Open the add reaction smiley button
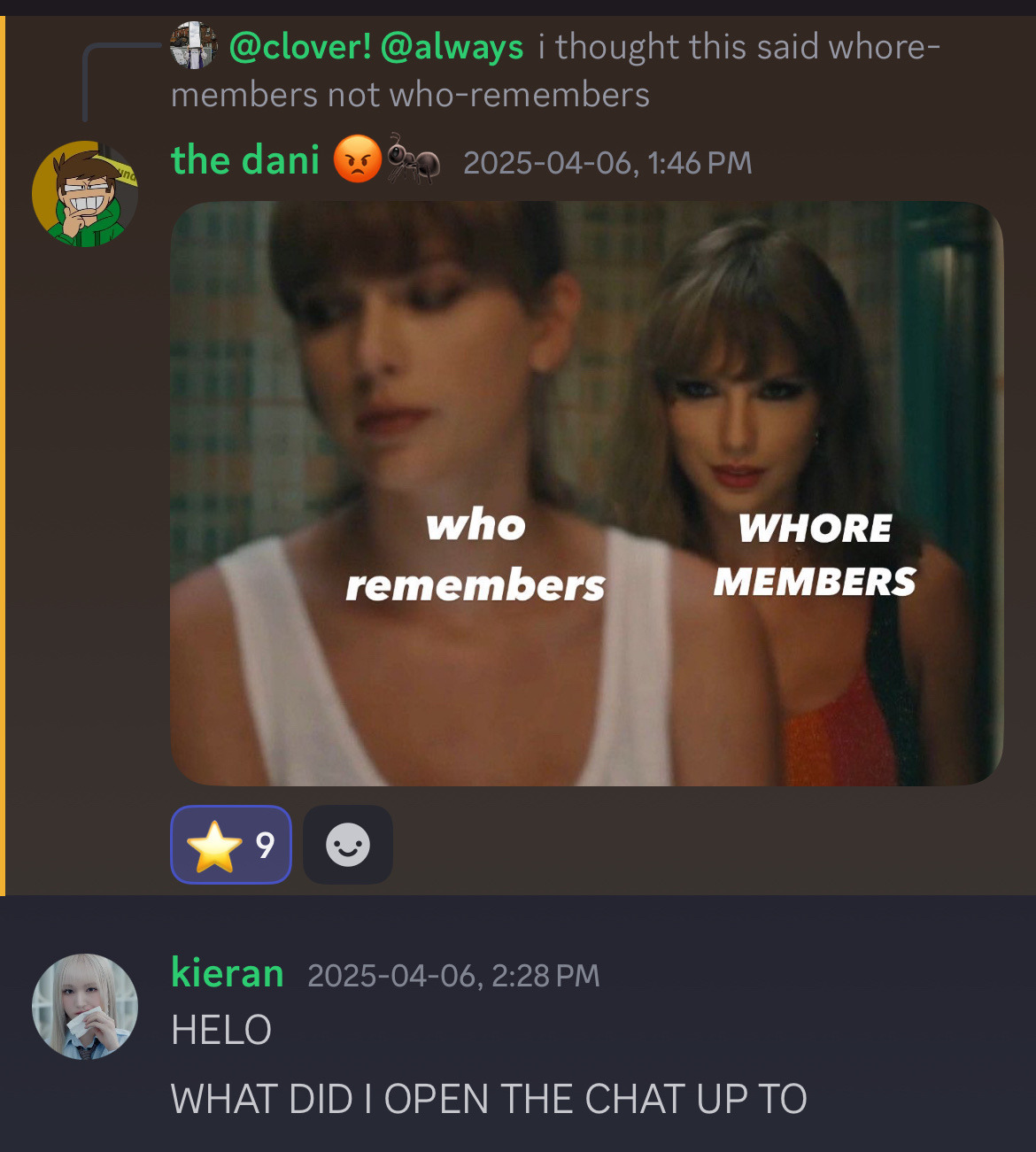This screenshot has width=1036, height=1152. (348, 845)
